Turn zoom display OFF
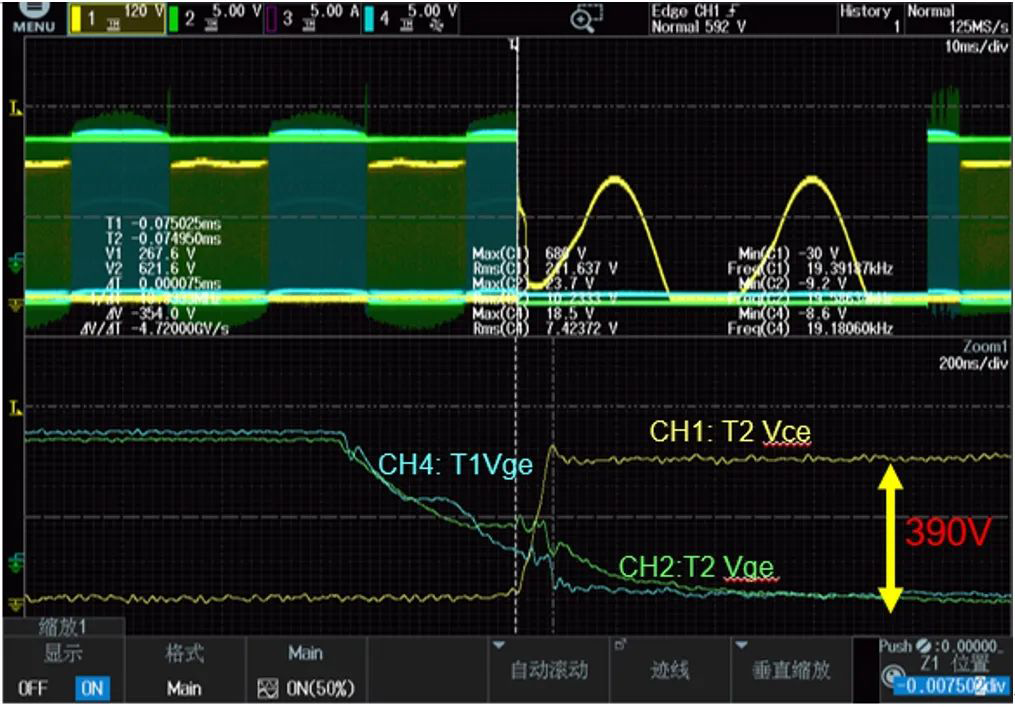Viewport: 1015px width, 707px height. (31, 688)
